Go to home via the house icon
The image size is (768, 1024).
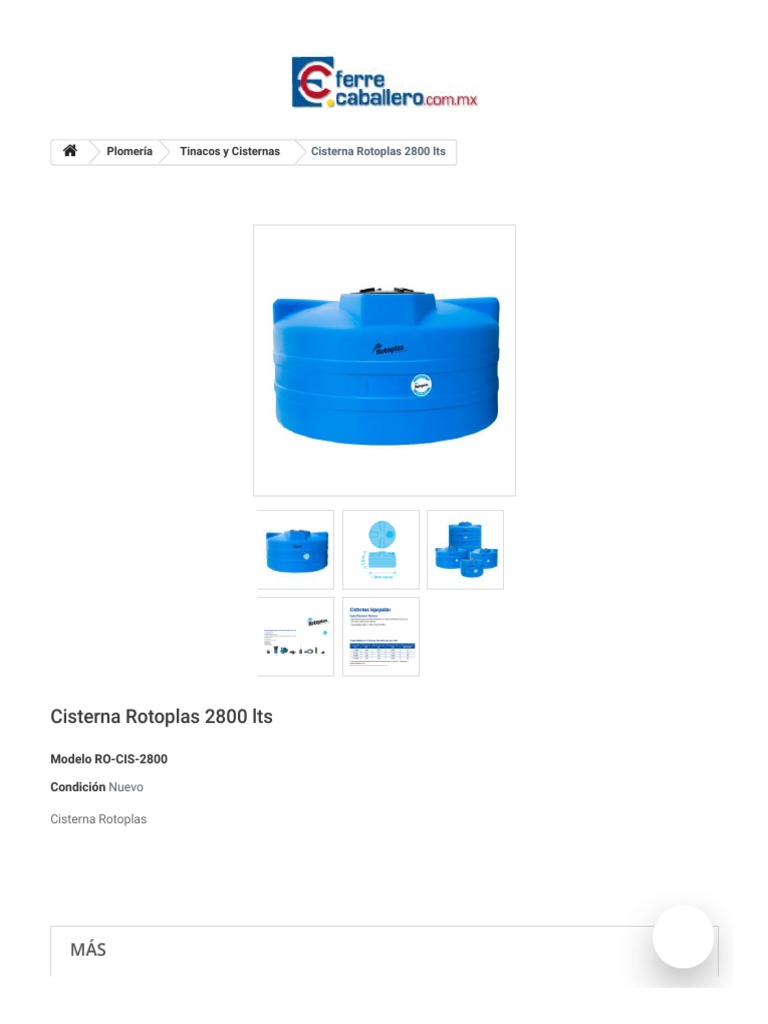click(70, 151)
